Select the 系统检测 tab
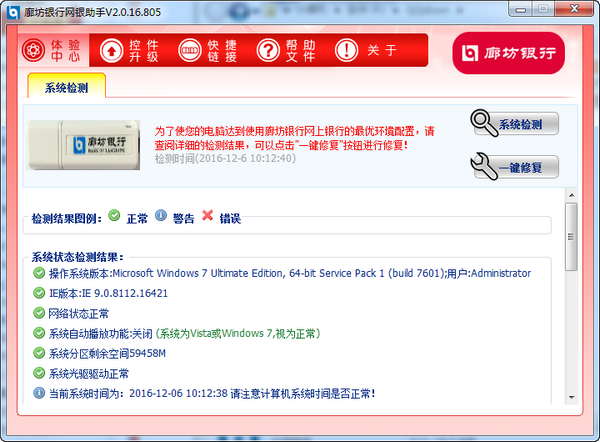600x442 pixels. point(67,86)
